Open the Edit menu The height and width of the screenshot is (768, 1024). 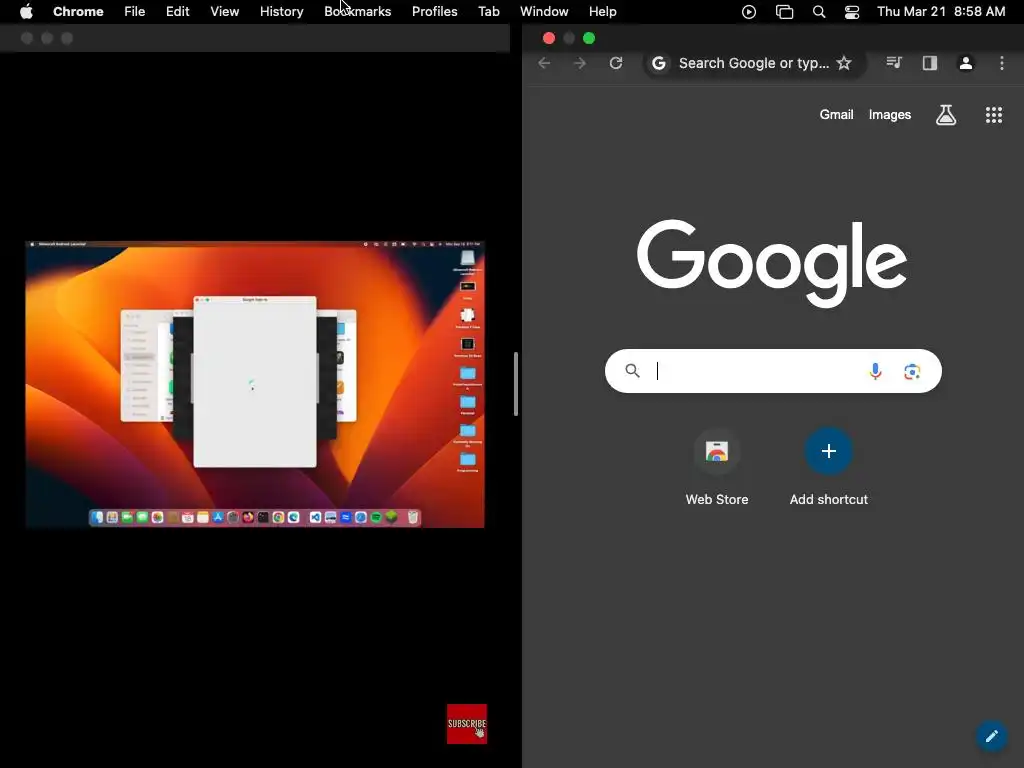click(x=177, y=11)
